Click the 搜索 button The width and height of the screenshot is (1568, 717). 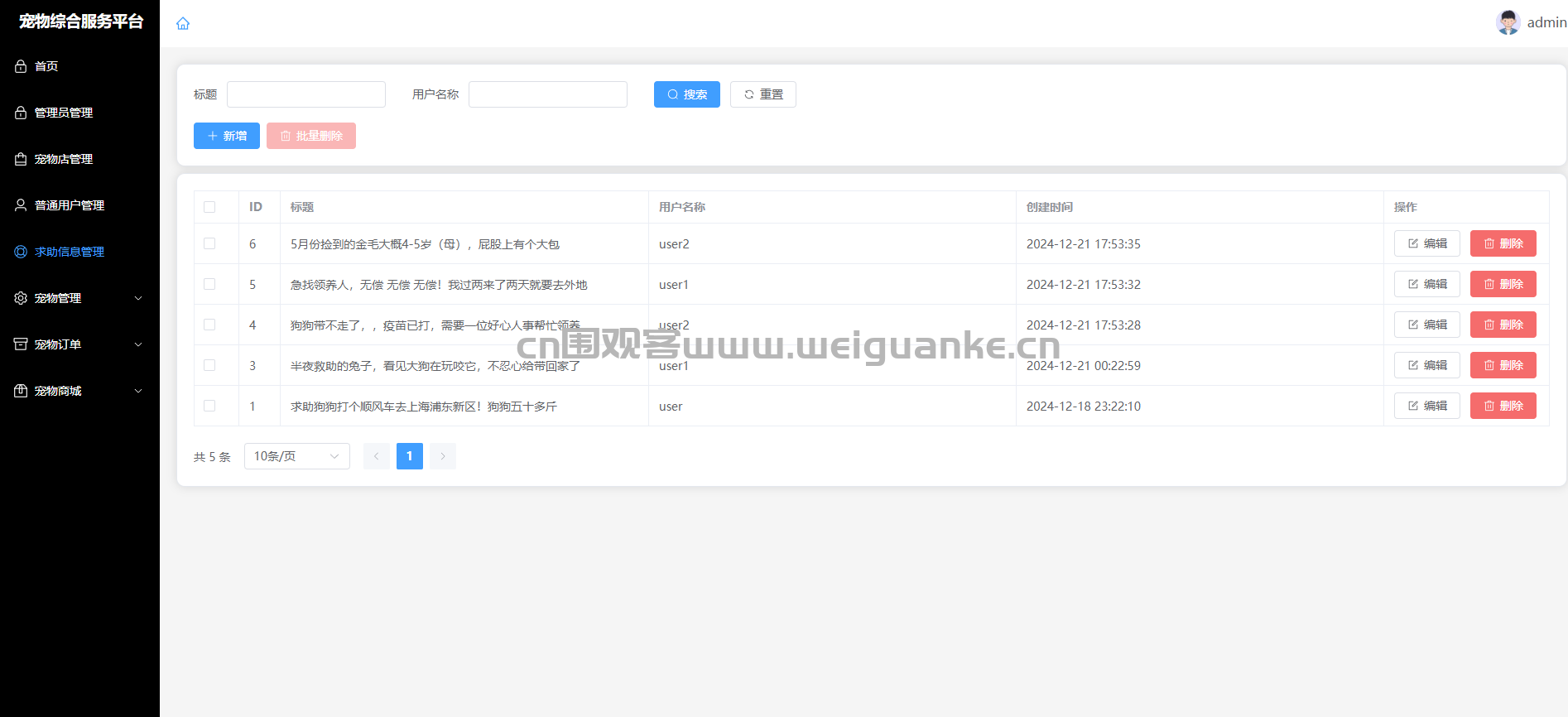pyautogui.click(x=687, y=94)
